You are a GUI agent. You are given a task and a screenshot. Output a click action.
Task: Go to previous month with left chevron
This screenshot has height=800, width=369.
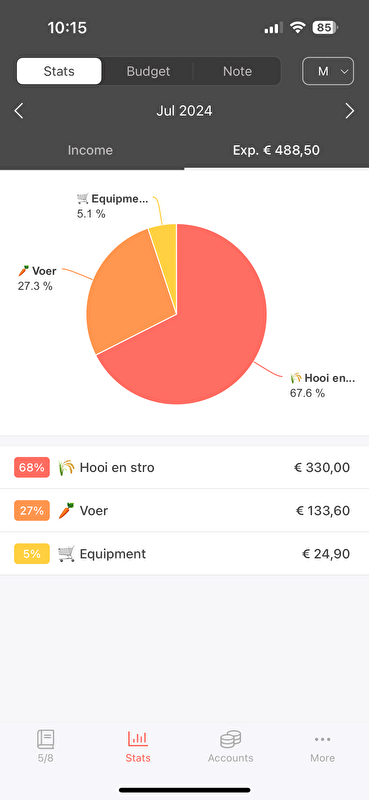point(19,111)
